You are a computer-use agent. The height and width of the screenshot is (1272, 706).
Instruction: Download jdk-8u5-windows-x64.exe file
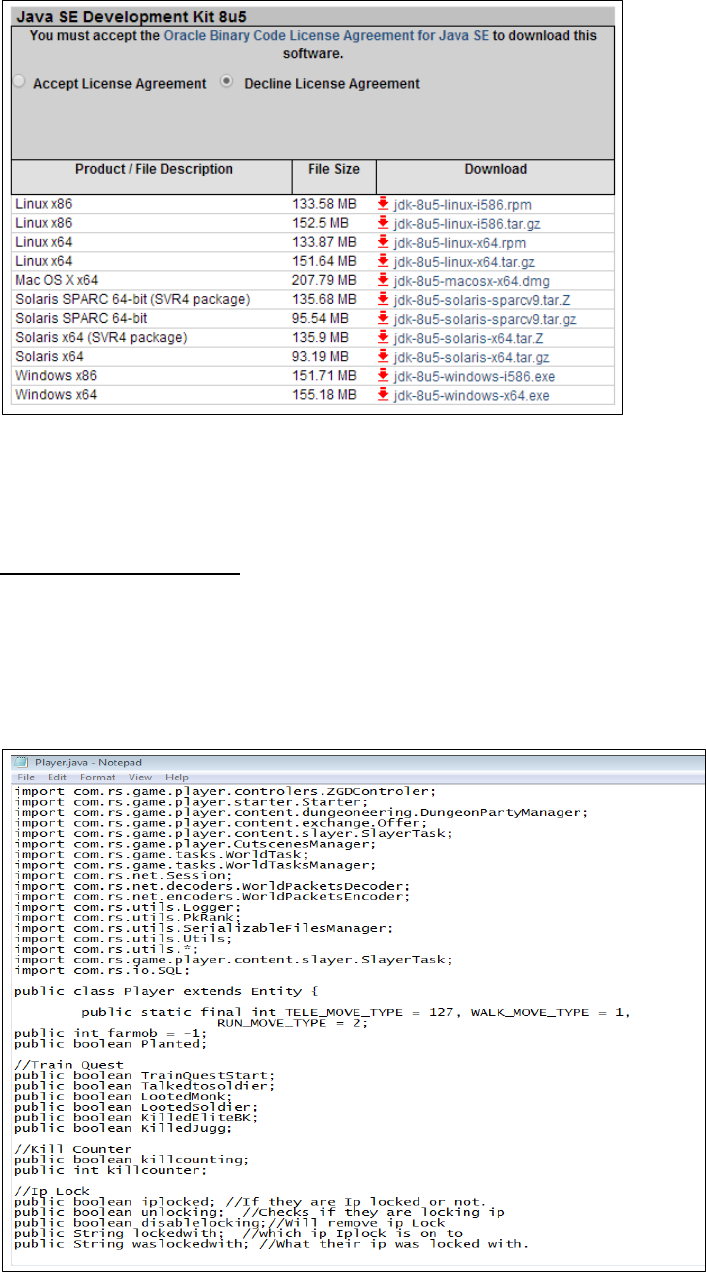[471, 395]
